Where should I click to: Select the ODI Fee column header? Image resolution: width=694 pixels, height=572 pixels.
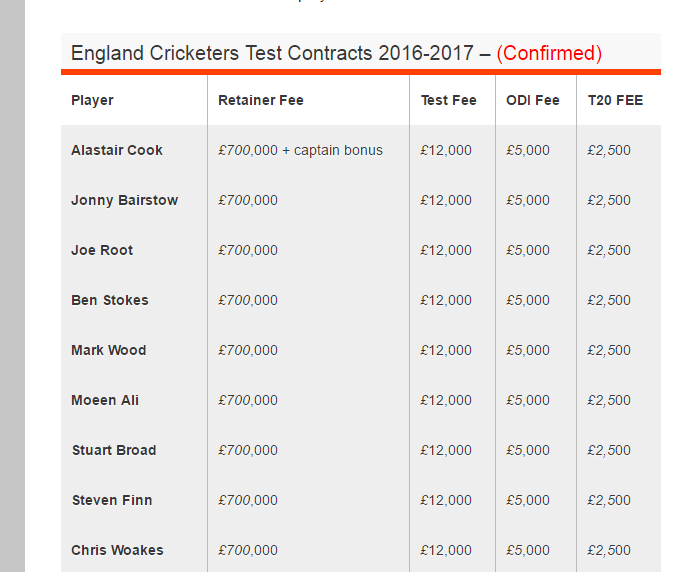coord(532,100)
